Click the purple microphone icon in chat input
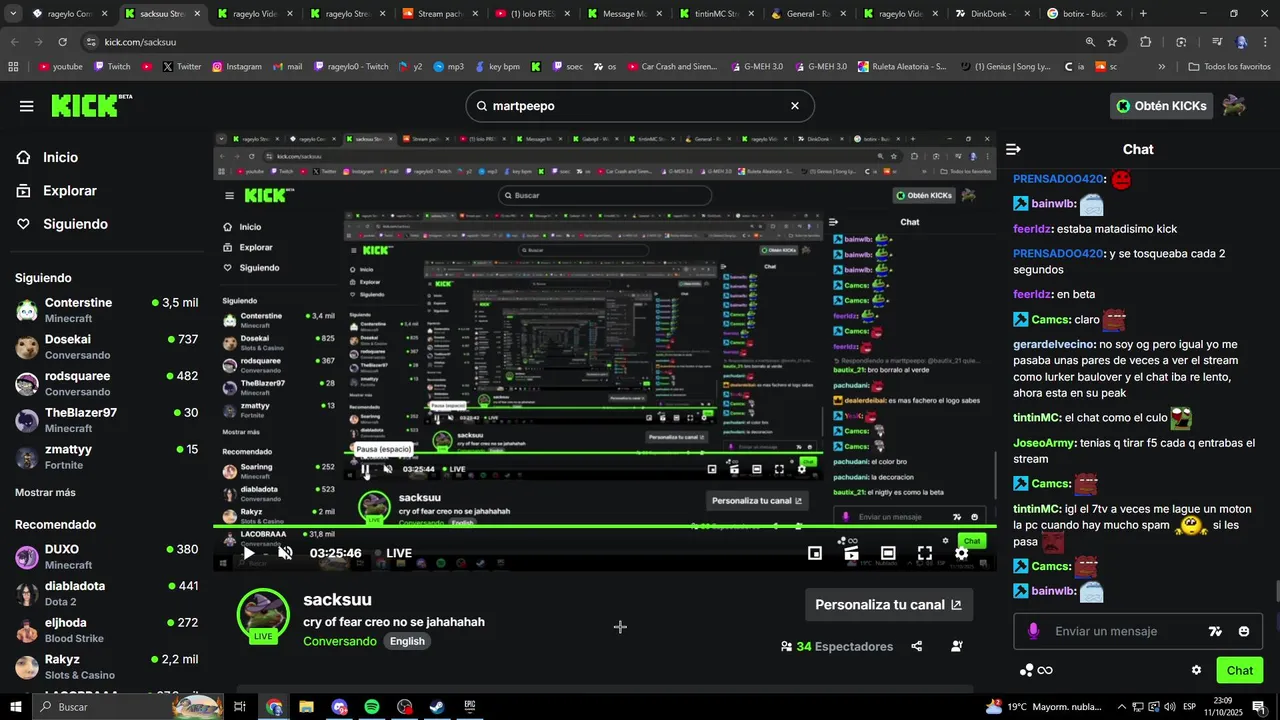The image size is (1280, 720). tap(1033, 631)
